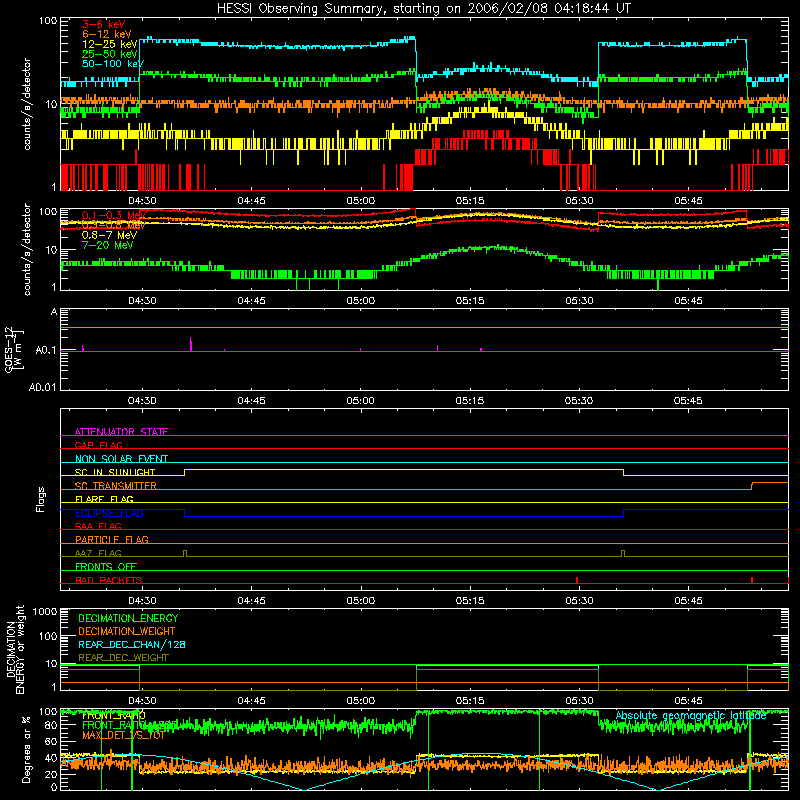
Task: Click the SC_IN_SUNLIGHT rising edge near 04:36
Action: point(185,472)
